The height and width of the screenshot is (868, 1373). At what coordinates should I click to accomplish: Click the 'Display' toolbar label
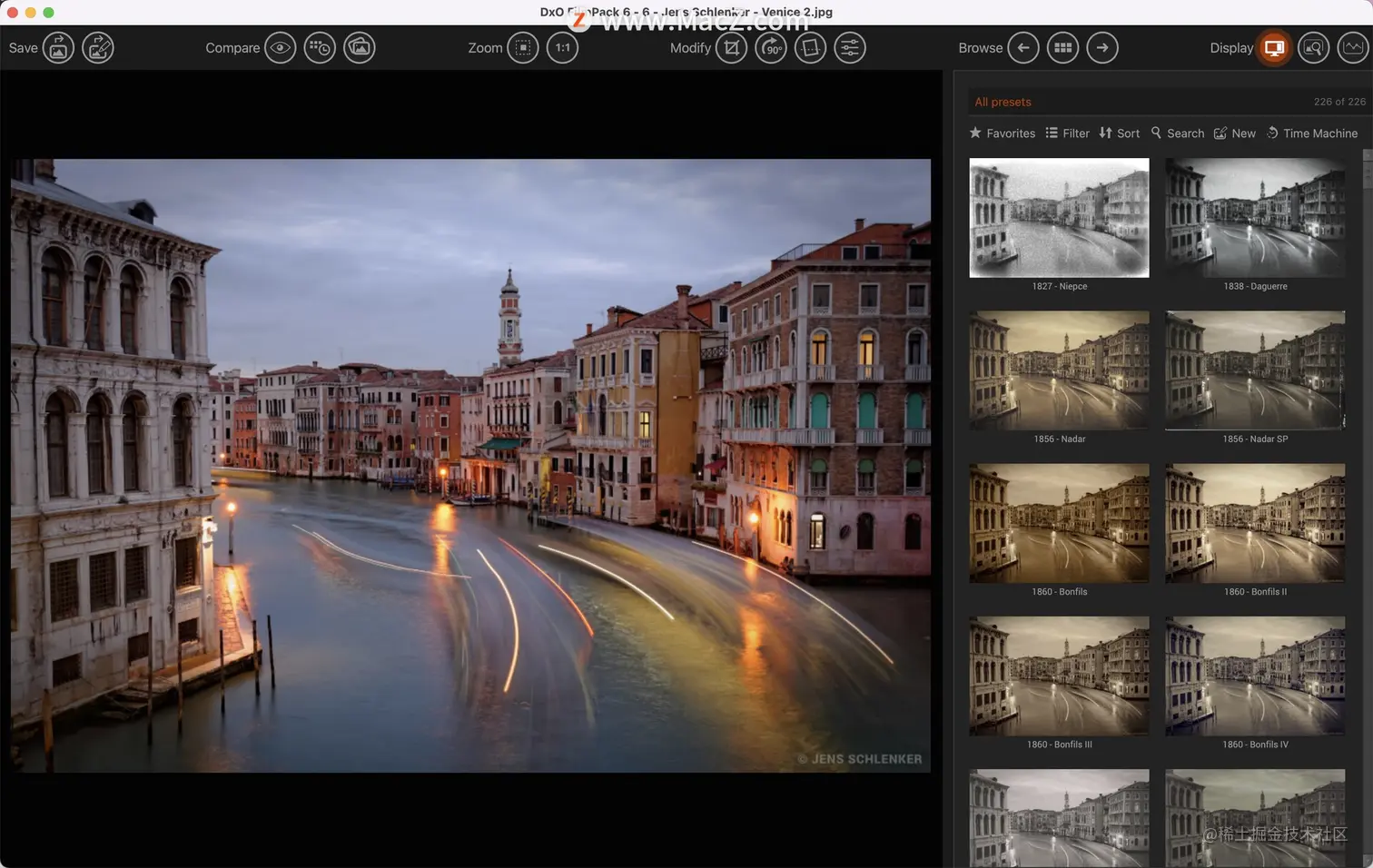pyautogui.click(x=1231, y=48)
